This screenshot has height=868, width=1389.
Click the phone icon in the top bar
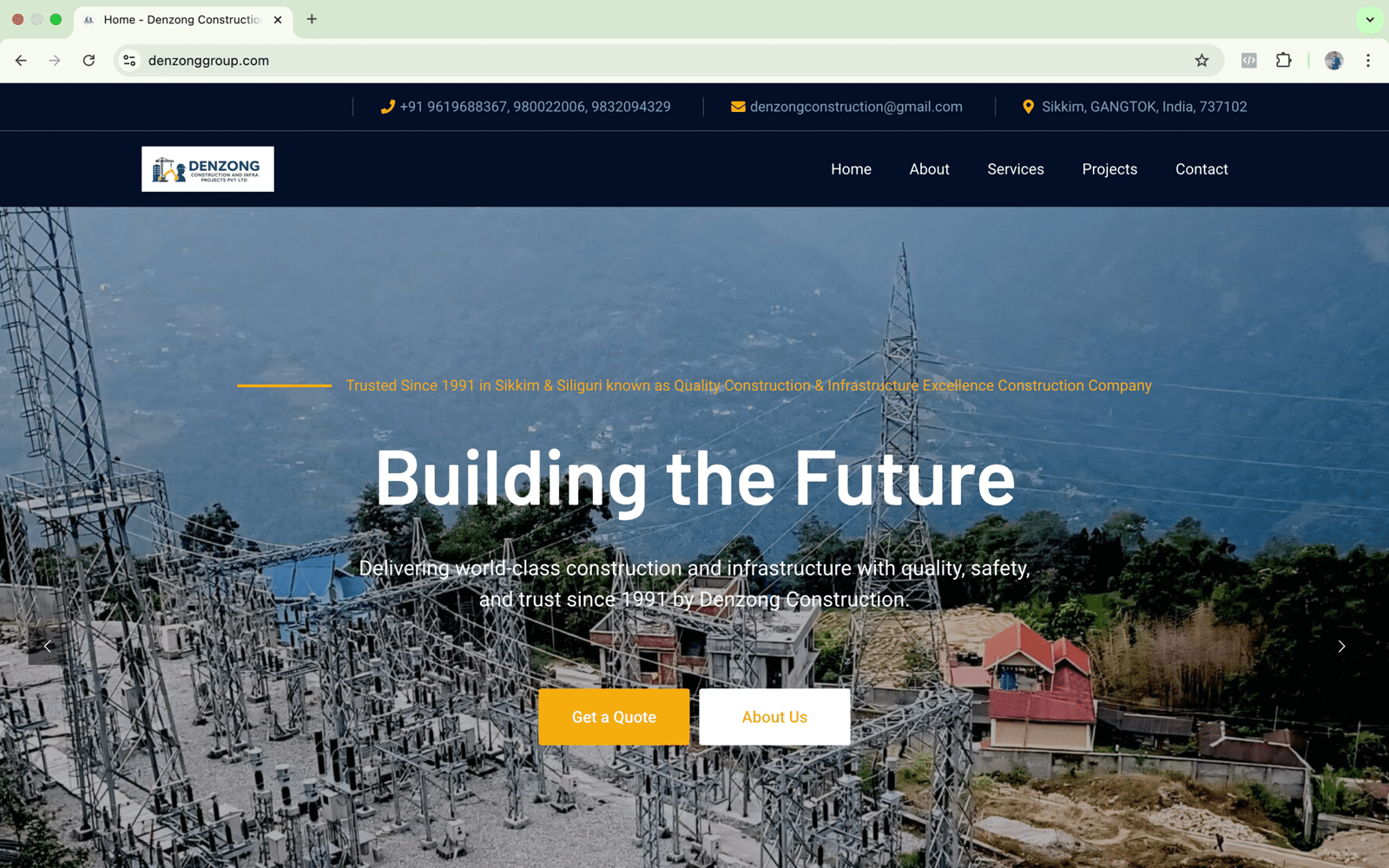coord(387,107)
